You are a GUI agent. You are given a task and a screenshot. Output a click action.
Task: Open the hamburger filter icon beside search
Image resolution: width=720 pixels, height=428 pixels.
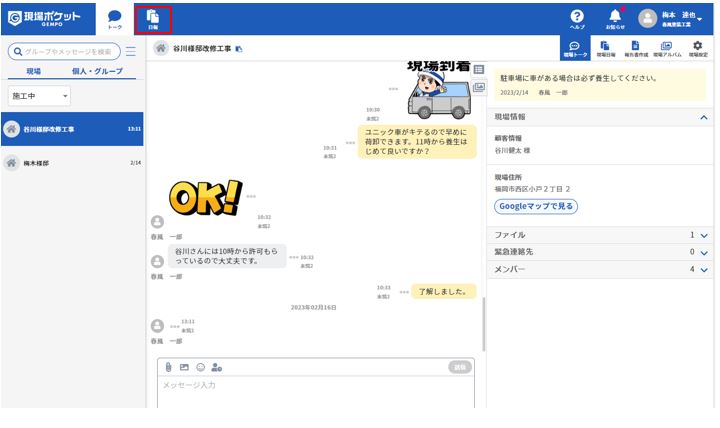(131, 51)
